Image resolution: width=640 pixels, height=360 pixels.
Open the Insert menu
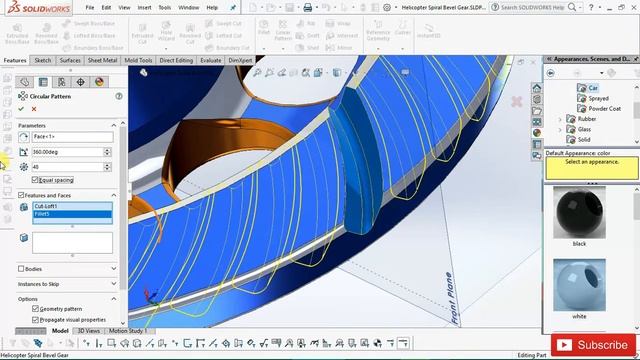(144, 7)
